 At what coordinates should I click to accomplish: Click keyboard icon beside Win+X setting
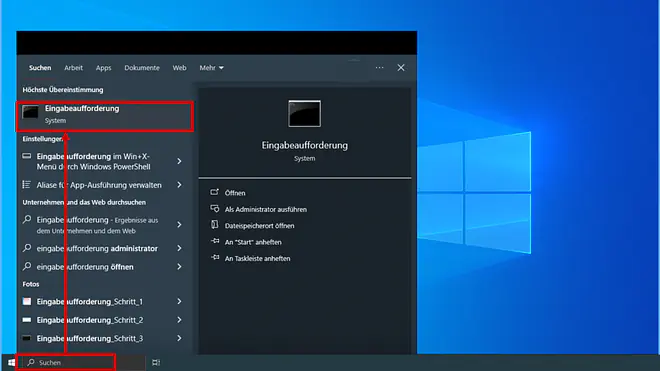click(27, 156)
